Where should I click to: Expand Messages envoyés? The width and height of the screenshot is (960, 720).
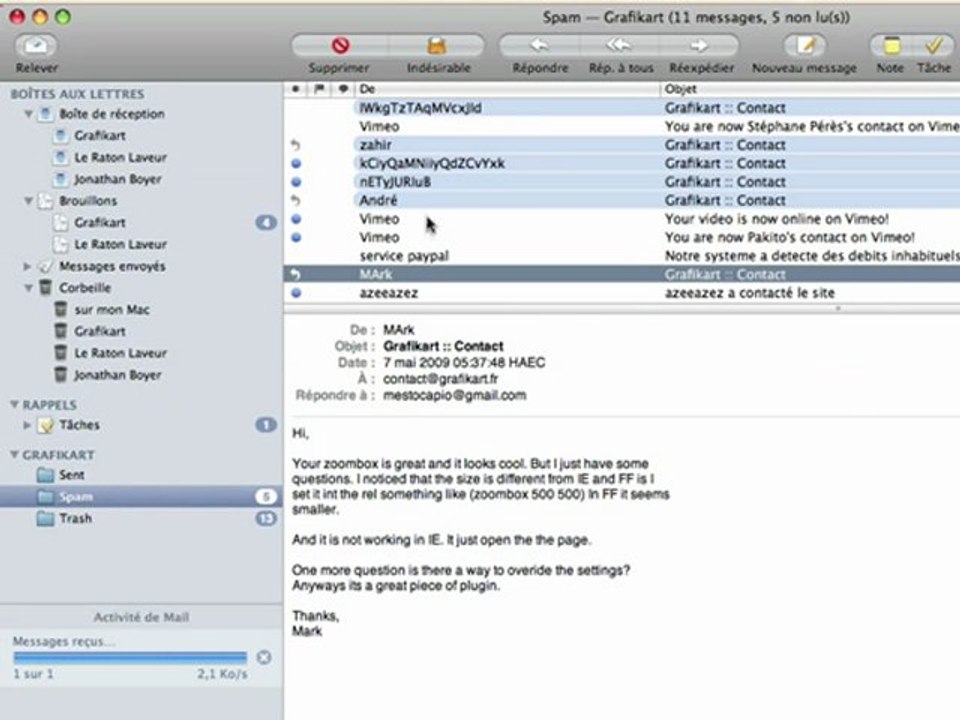[28, 266]
